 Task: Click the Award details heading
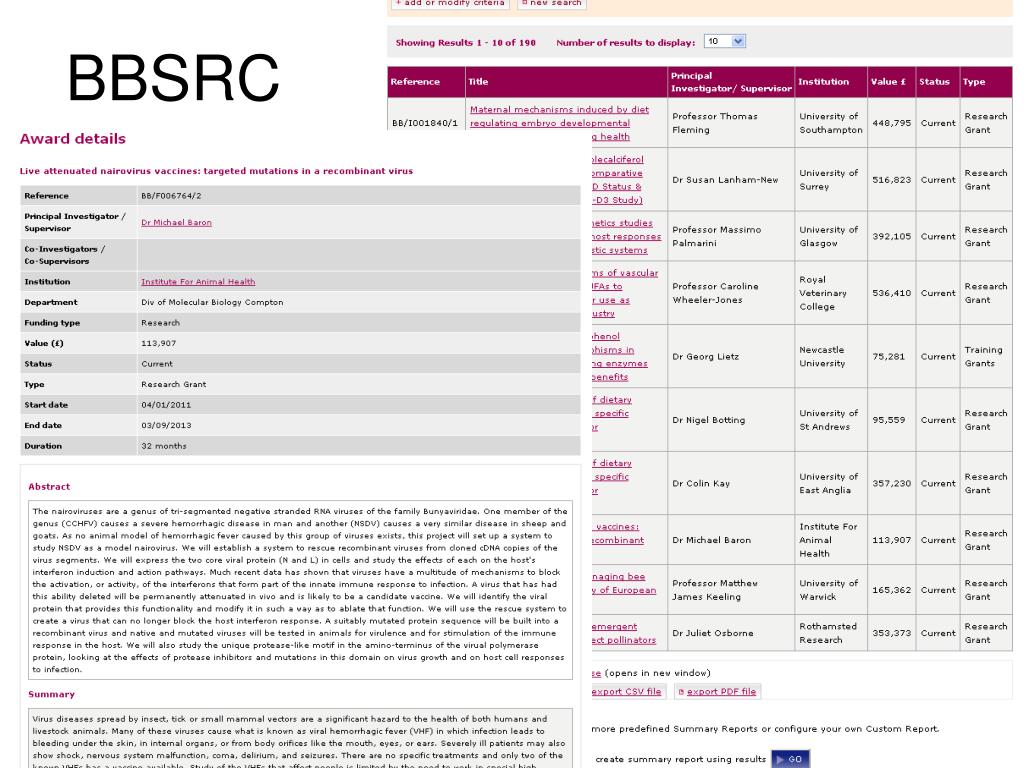(72, 138)
